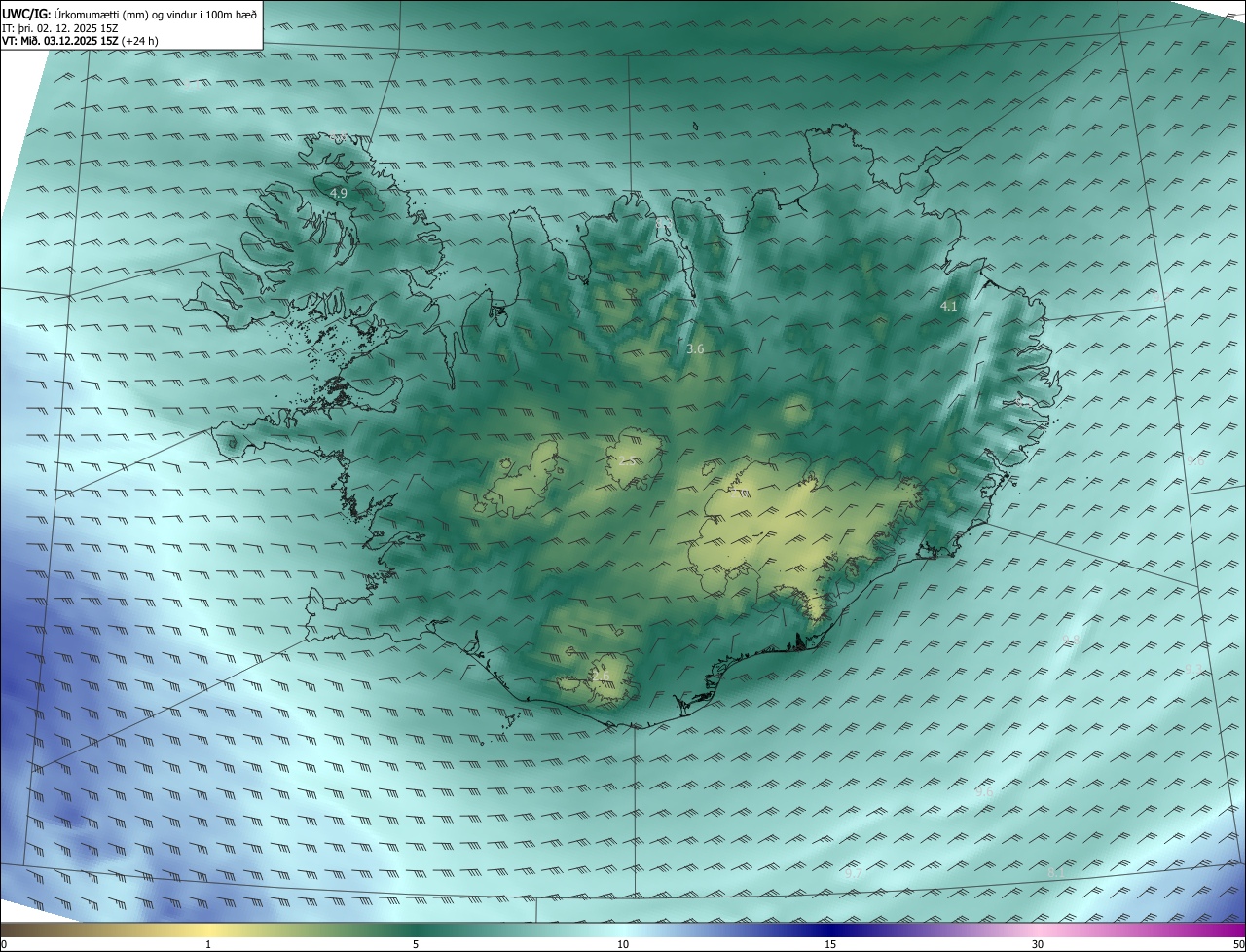Viewport: 1246px width, 952px height.
Task: Select the initial time line 'IT: þri. 02. 12. 2025 15Z'
Action: (x=60, y=28)
